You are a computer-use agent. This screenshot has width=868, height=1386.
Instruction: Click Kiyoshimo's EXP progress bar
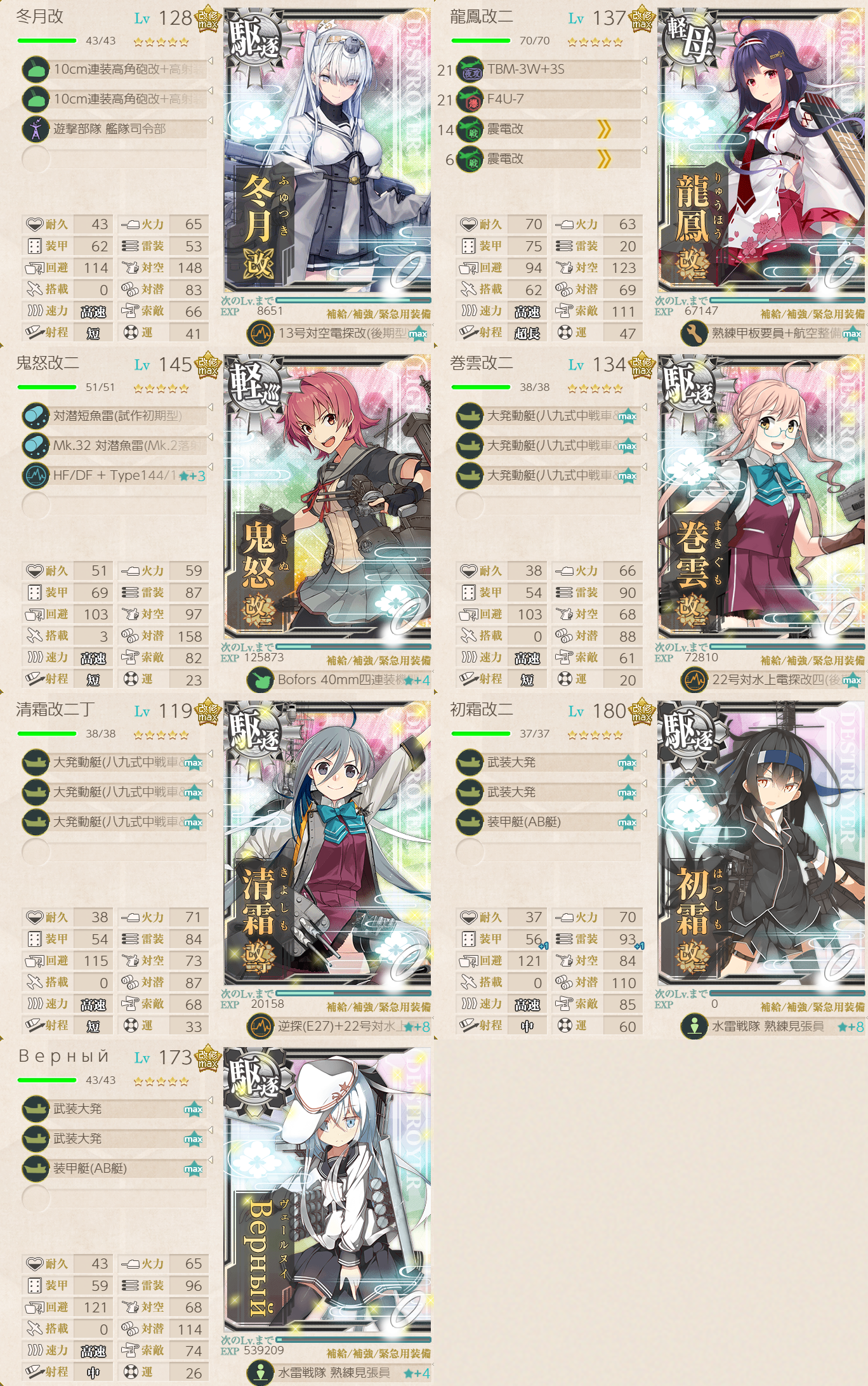[x=353, y=993]
